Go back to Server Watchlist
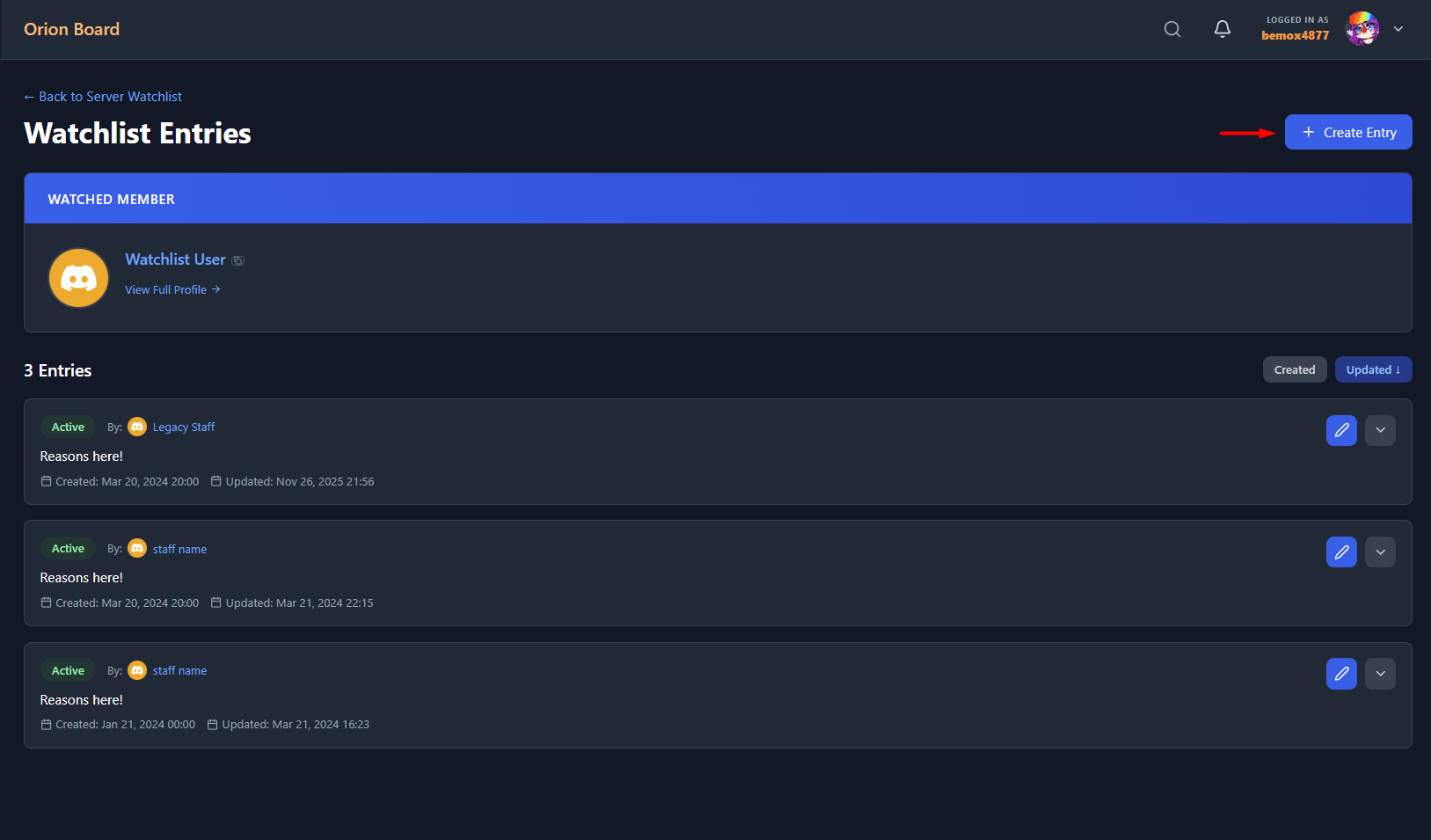The height and width of the screenshot is (840, 1431). [102, 96]
